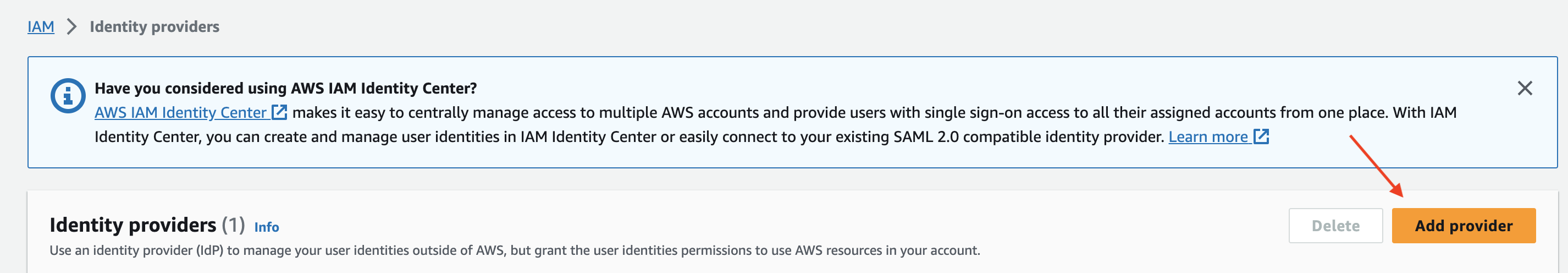The image size is (1568, 273).
Task: Click the breadcrumb chevron separator after IAM
Action: (x=72, y=27)
